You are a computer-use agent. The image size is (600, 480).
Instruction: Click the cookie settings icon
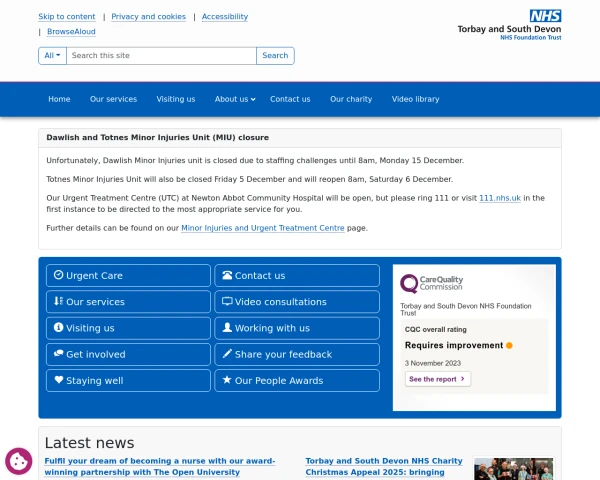click(18, 460)
